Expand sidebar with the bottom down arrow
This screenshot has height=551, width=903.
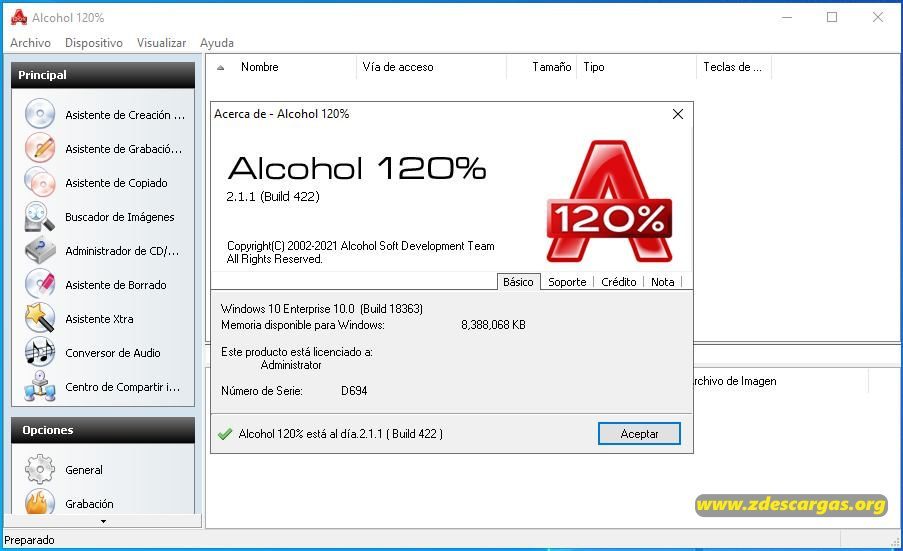(x=103, y=521)
